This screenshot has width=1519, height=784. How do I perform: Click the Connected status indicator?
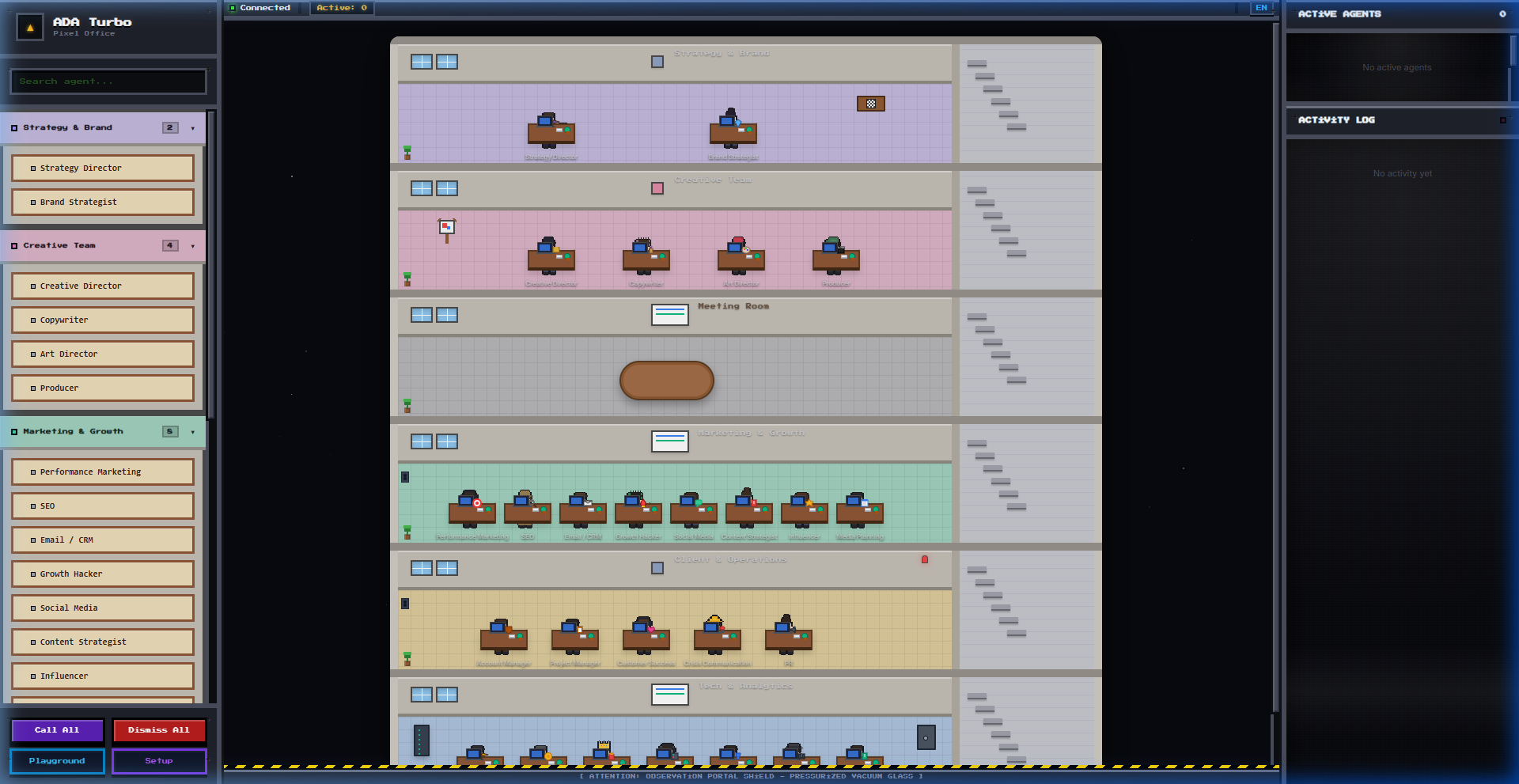(x=260, y=8)
